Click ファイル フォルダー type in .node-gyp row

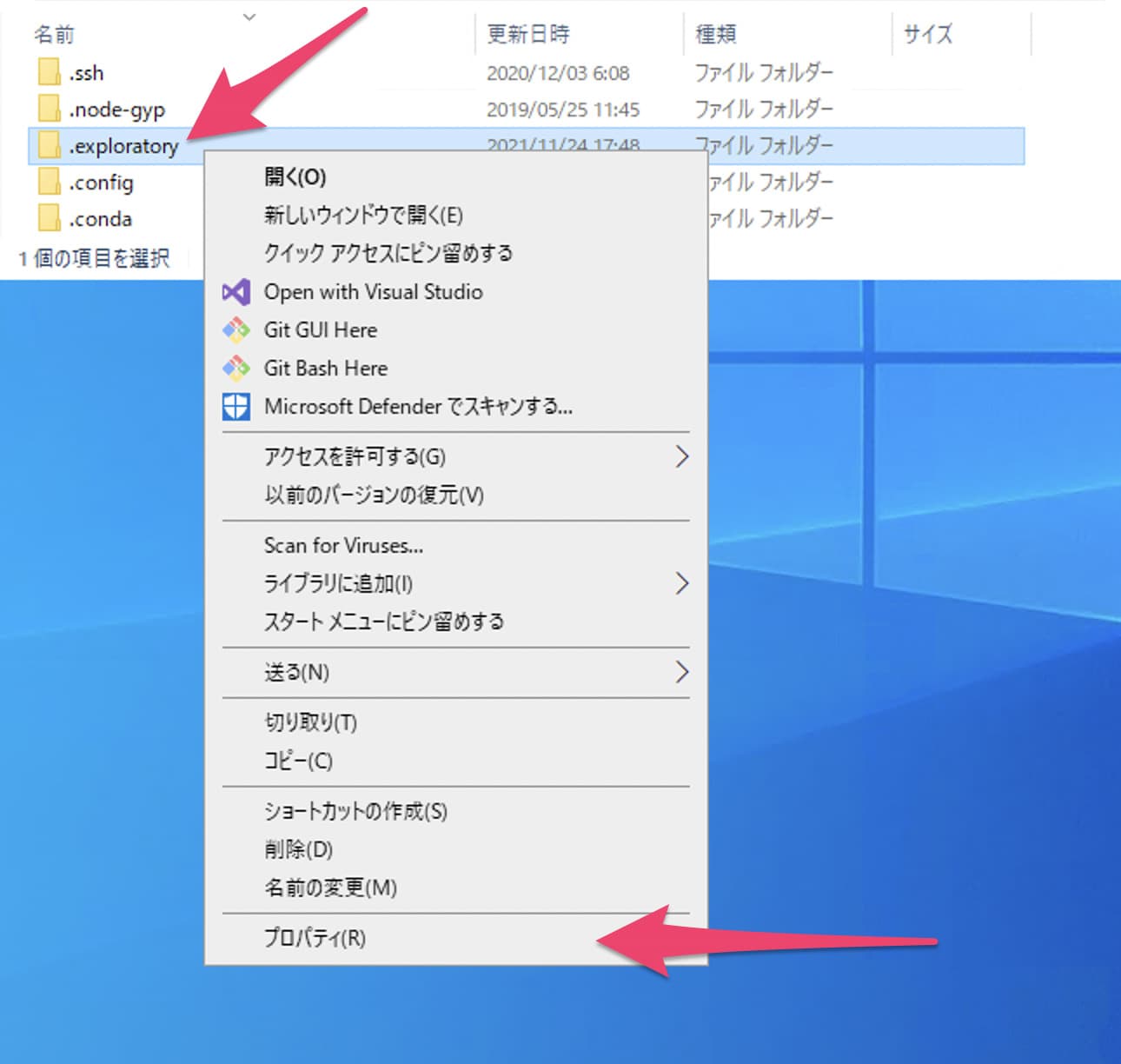(x=764, y=110)
